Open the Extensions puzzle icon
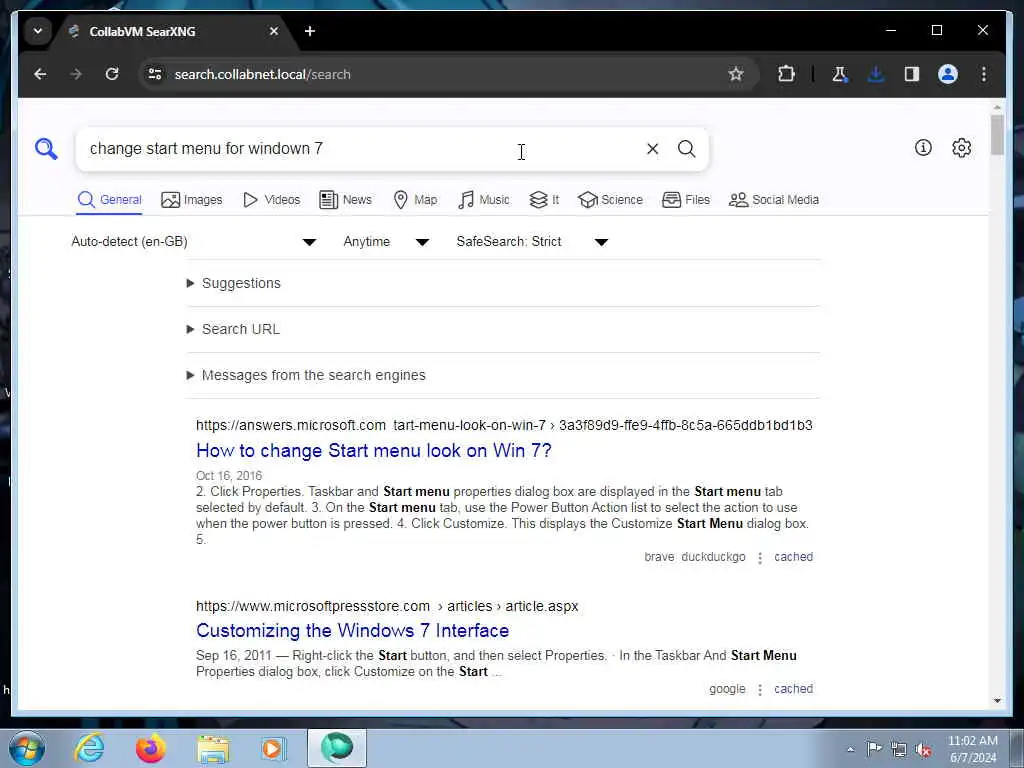This screenshot has width=1024, height=768. [786, 74]
